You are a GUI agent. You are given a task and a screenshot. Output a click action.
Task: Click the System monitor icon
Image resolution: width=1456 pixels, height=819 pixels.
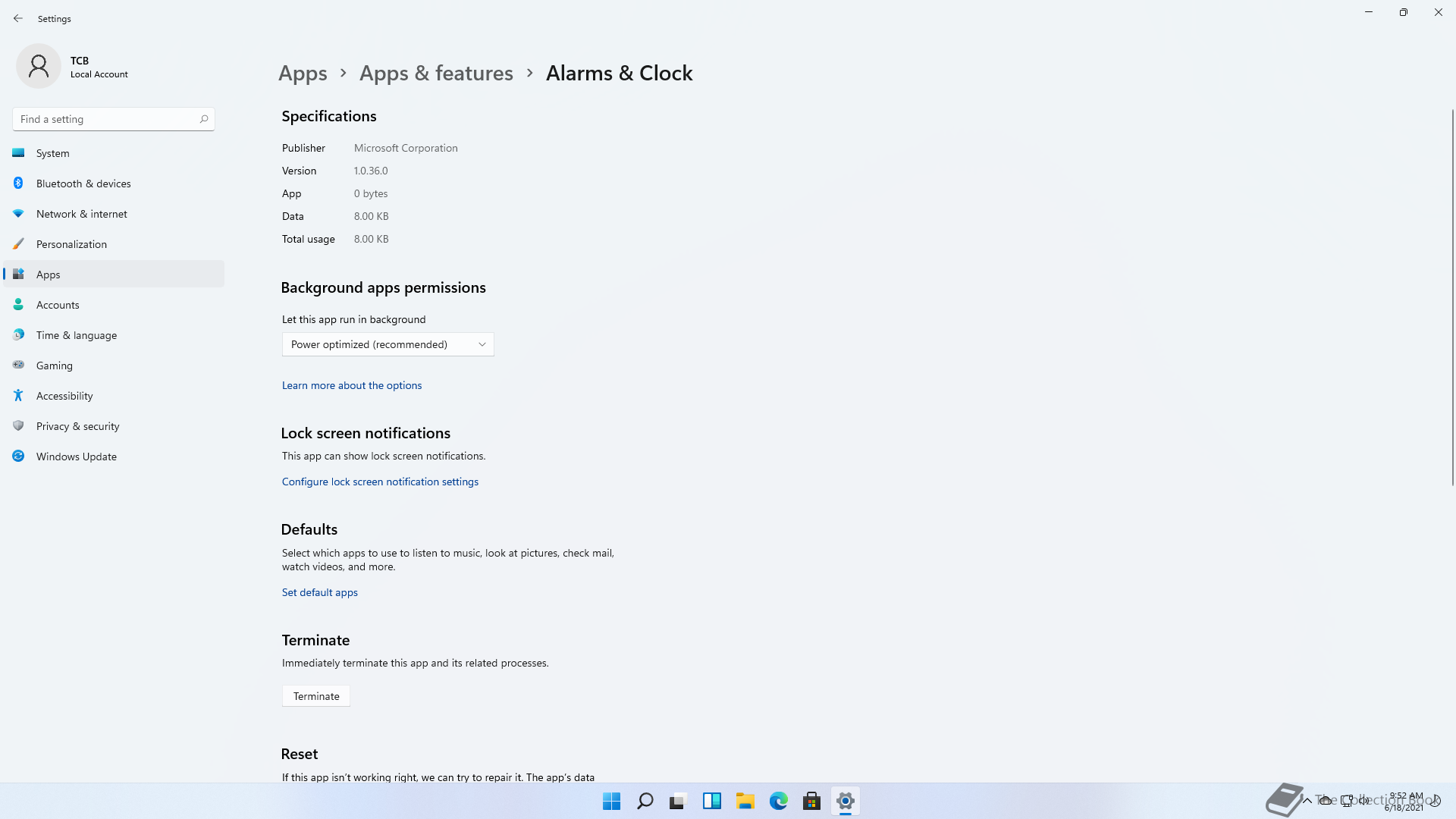[18, 152]
